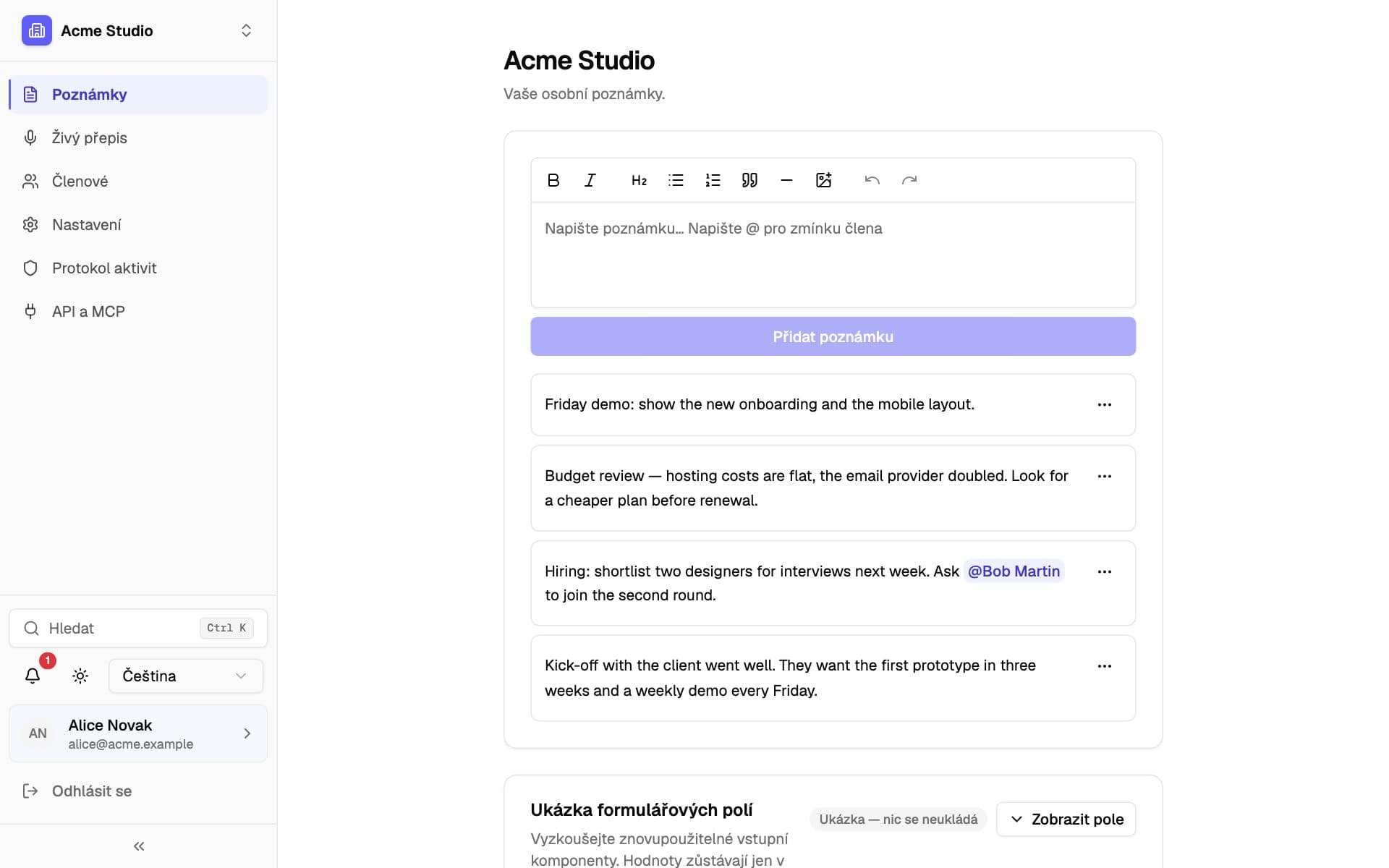Open the @Bob Martin mention
Image resolution: width=1389 pixels, height=868 pixels.
point(1014,571)
